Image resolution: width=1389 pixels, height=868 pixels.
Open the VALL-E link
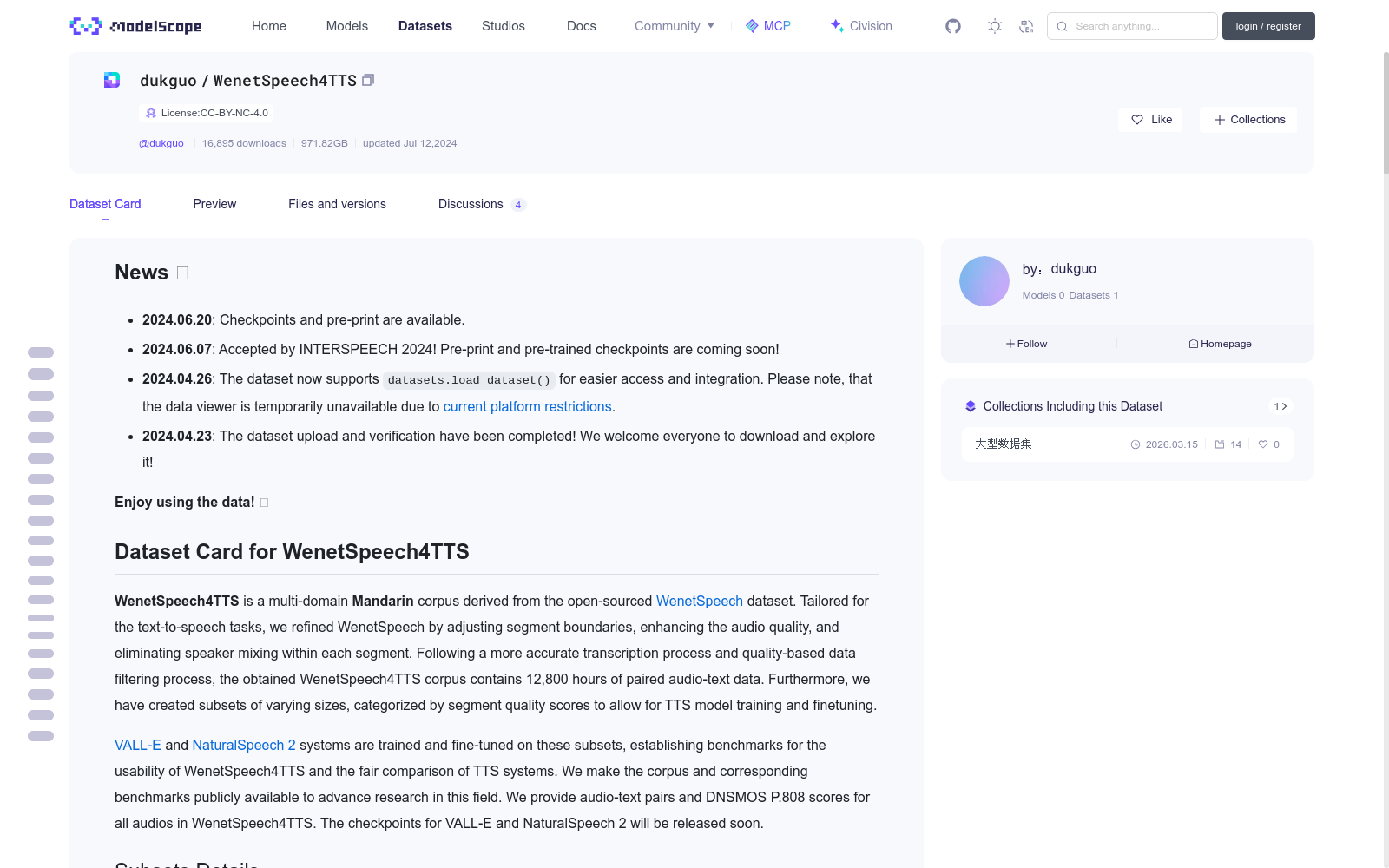[138, 745]
